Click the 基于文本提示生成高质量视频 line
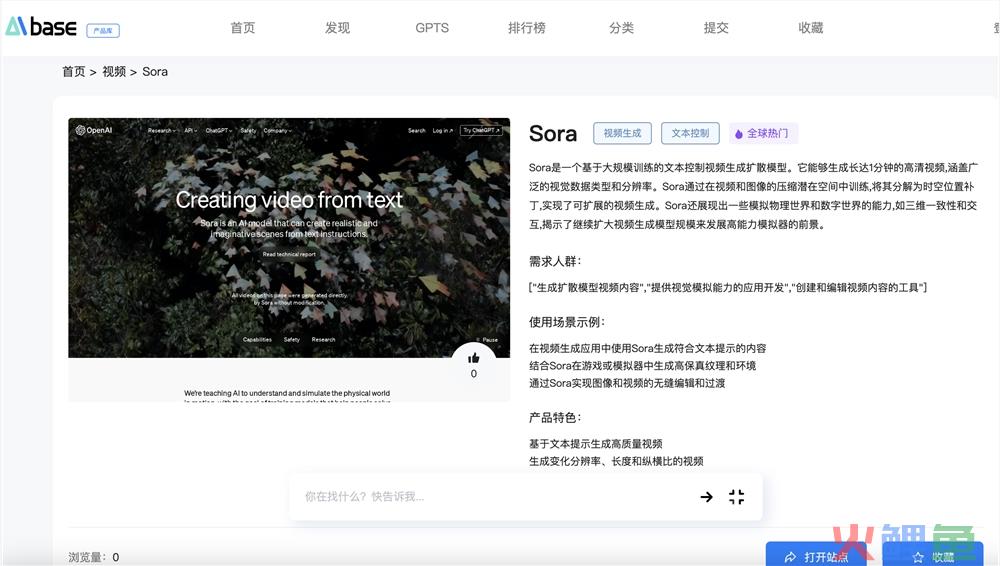 (x=596, y=443)
